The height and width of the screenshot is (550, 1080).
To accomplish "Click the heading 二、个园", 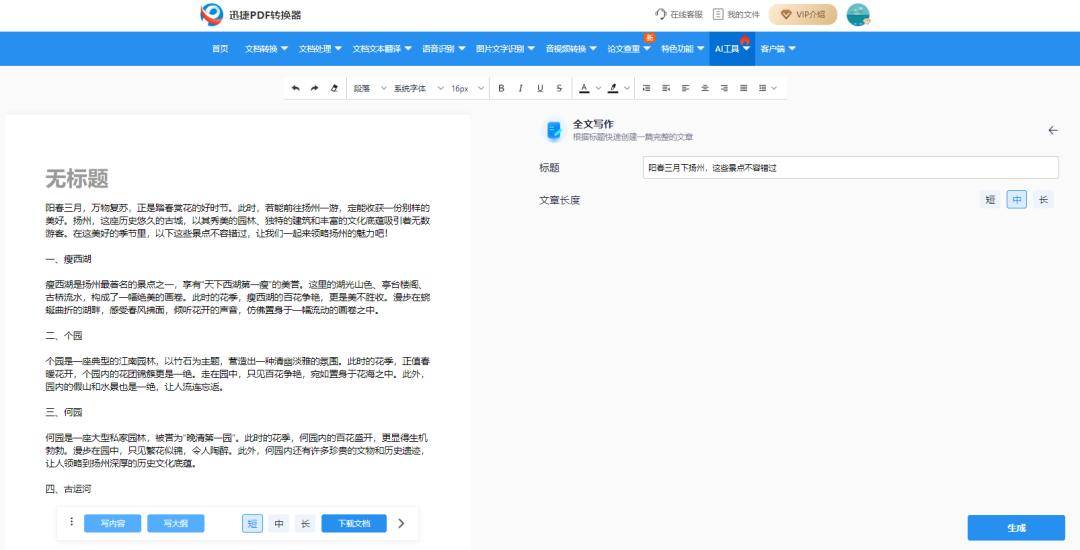I will [x=64, y=336].
